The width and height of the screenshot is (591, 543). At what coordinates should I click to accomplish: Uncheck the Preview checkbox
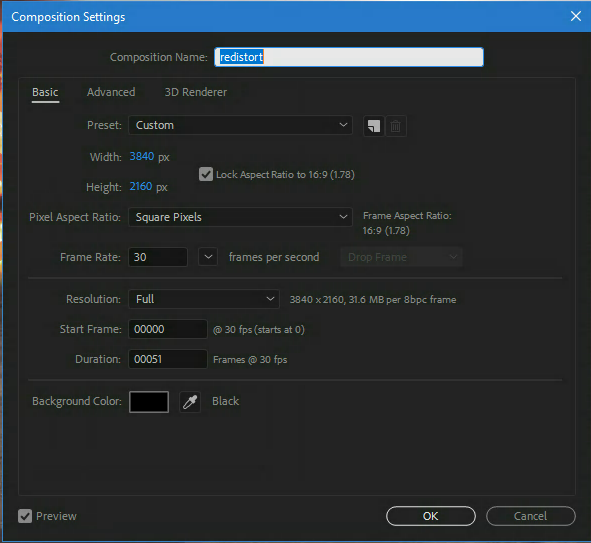pyautogui.click(x=25, y=516)
